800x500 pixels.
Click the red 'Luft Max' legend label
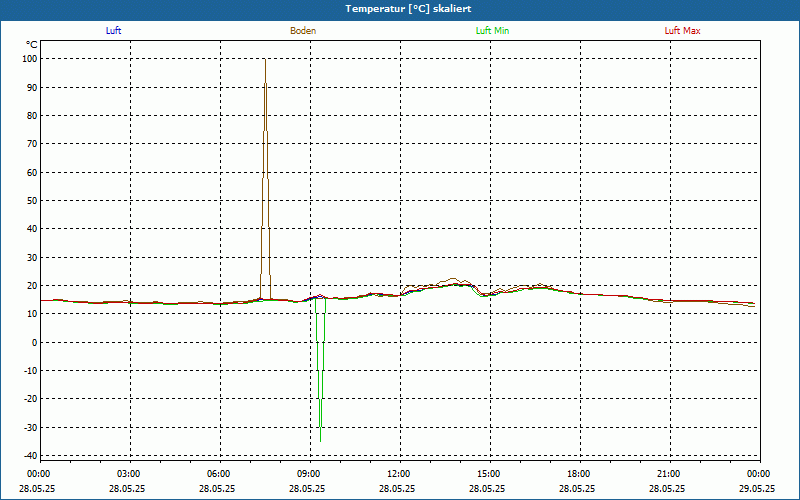[x=682, y=31]
